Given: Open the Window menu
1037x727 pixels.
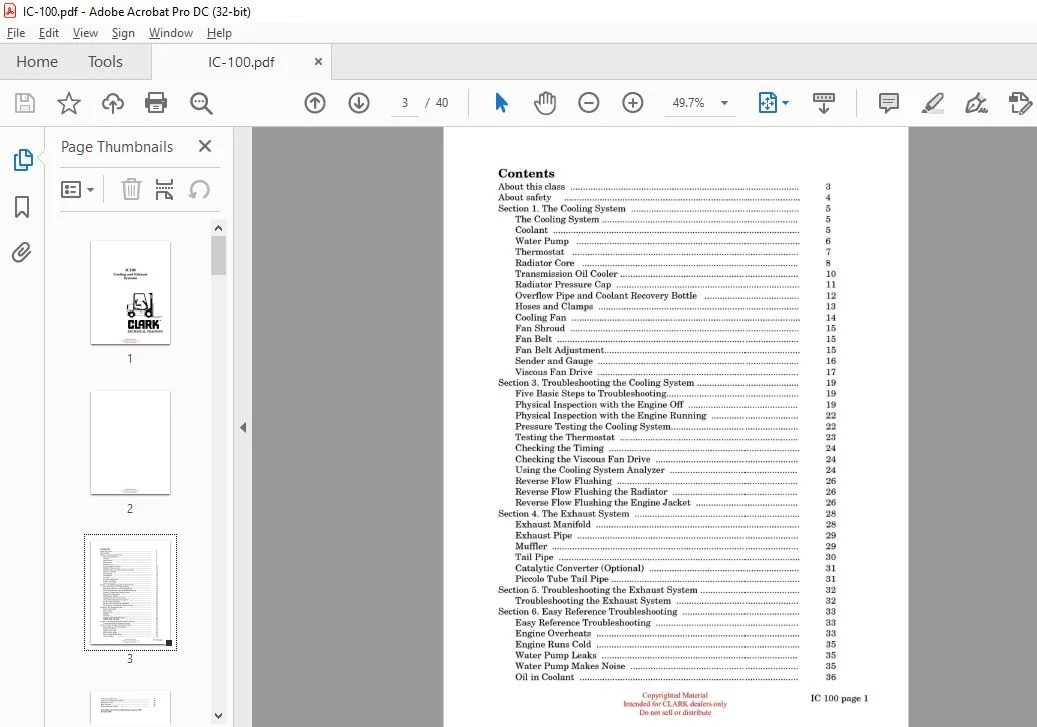Looking at the screenshot, I should (171, 33).
